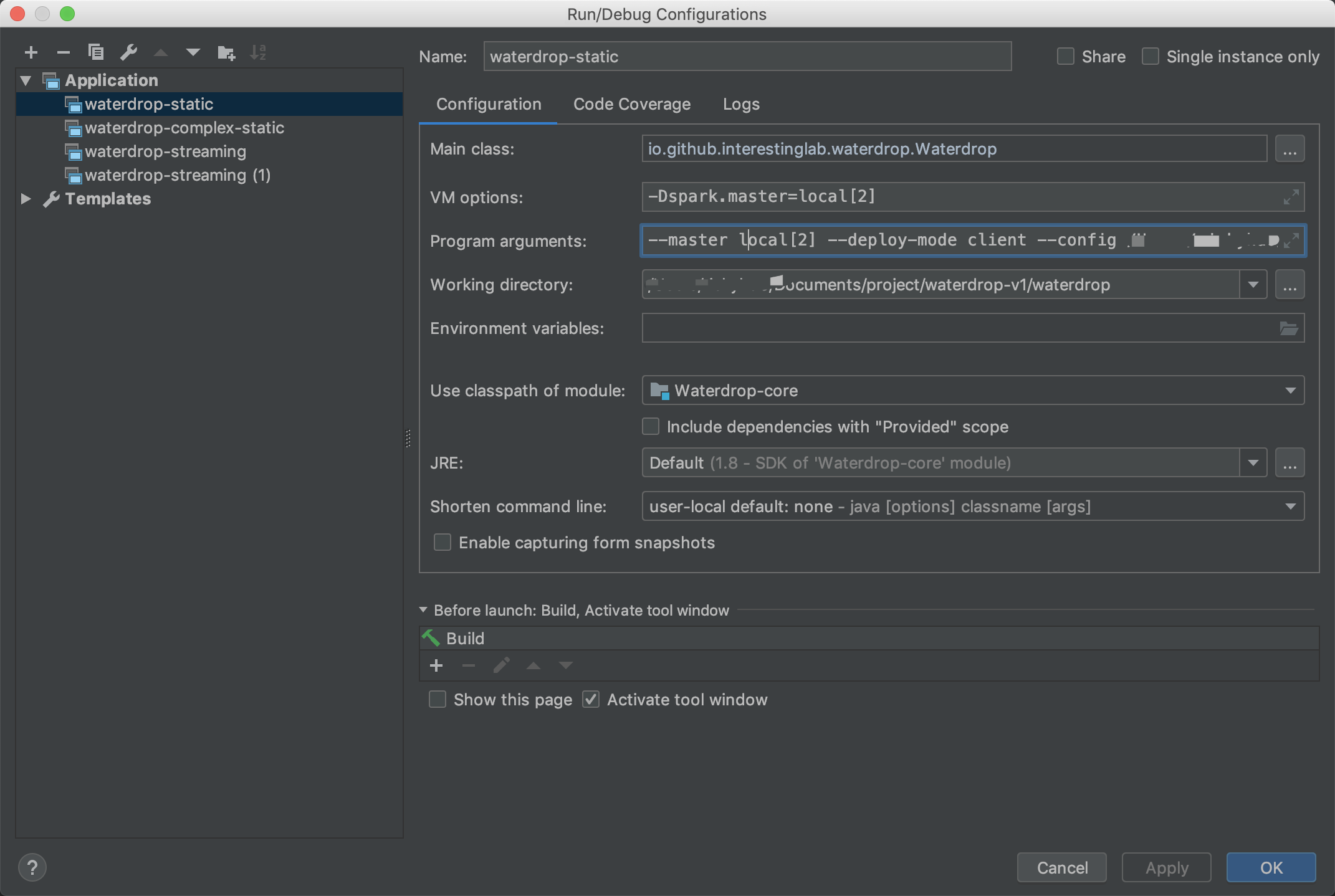Uncheck Activate tool window
The height and width of the screenshot is (896, 1335).
click(591, 700)
